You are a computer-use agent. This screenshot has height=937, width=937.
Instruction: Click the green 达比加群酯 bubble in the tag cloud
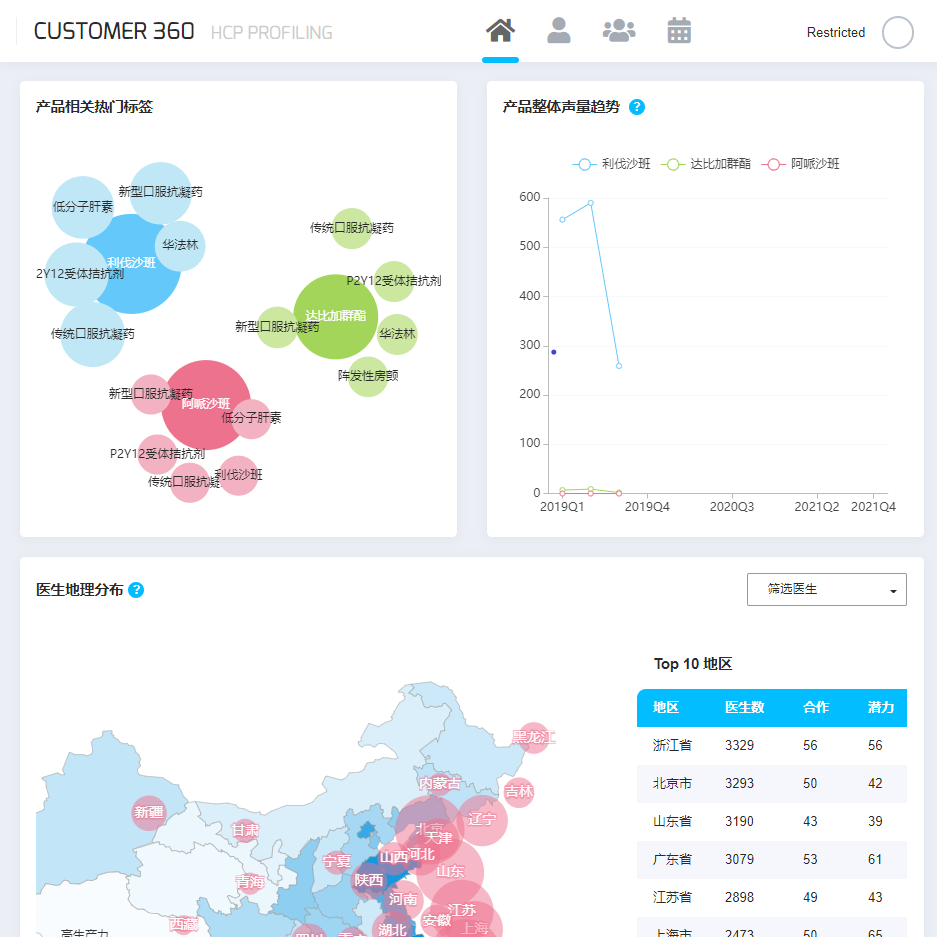337,317
